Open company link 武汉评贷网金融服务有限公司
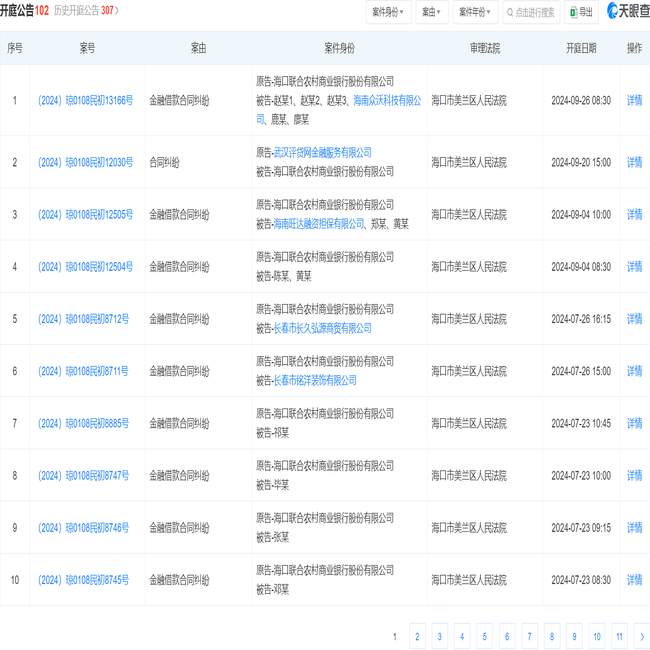This screenshot has height=650, width=650. tap(323, 153)
